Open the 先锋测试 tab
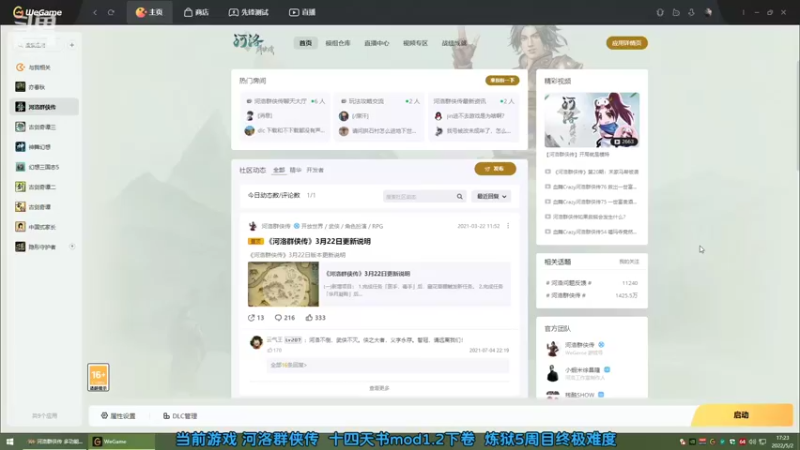The width and height of the screenshot is (800, 450). [248, 12]
